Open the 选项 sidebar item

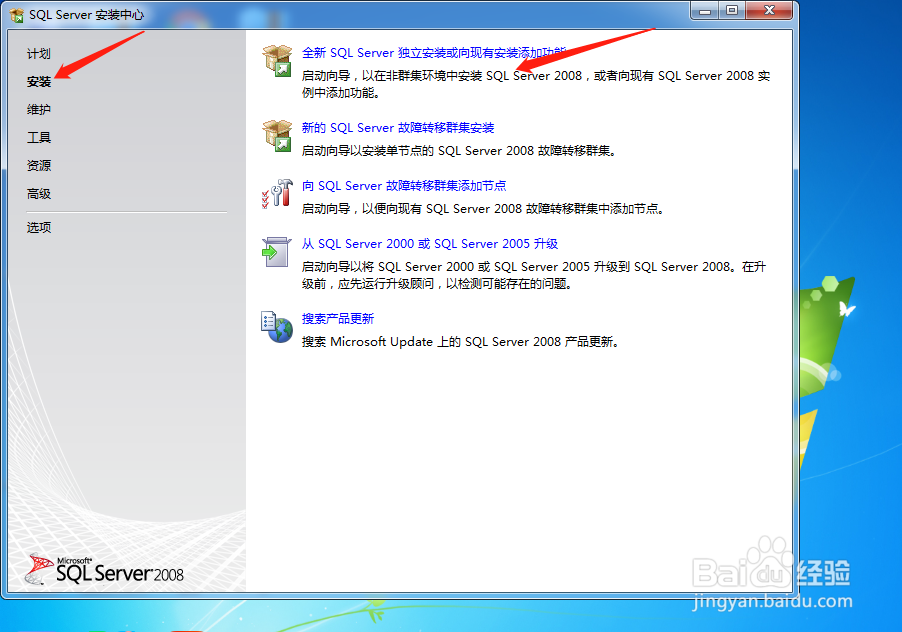pyautogui.click(x=39, y=227)
